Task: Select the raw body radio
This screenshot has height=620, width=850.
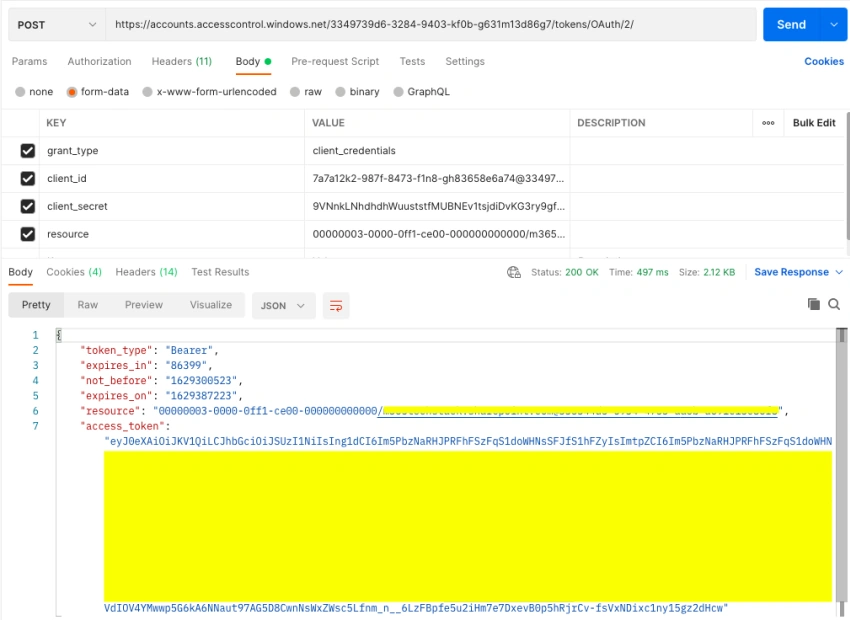Action: (x=295, y=92)
